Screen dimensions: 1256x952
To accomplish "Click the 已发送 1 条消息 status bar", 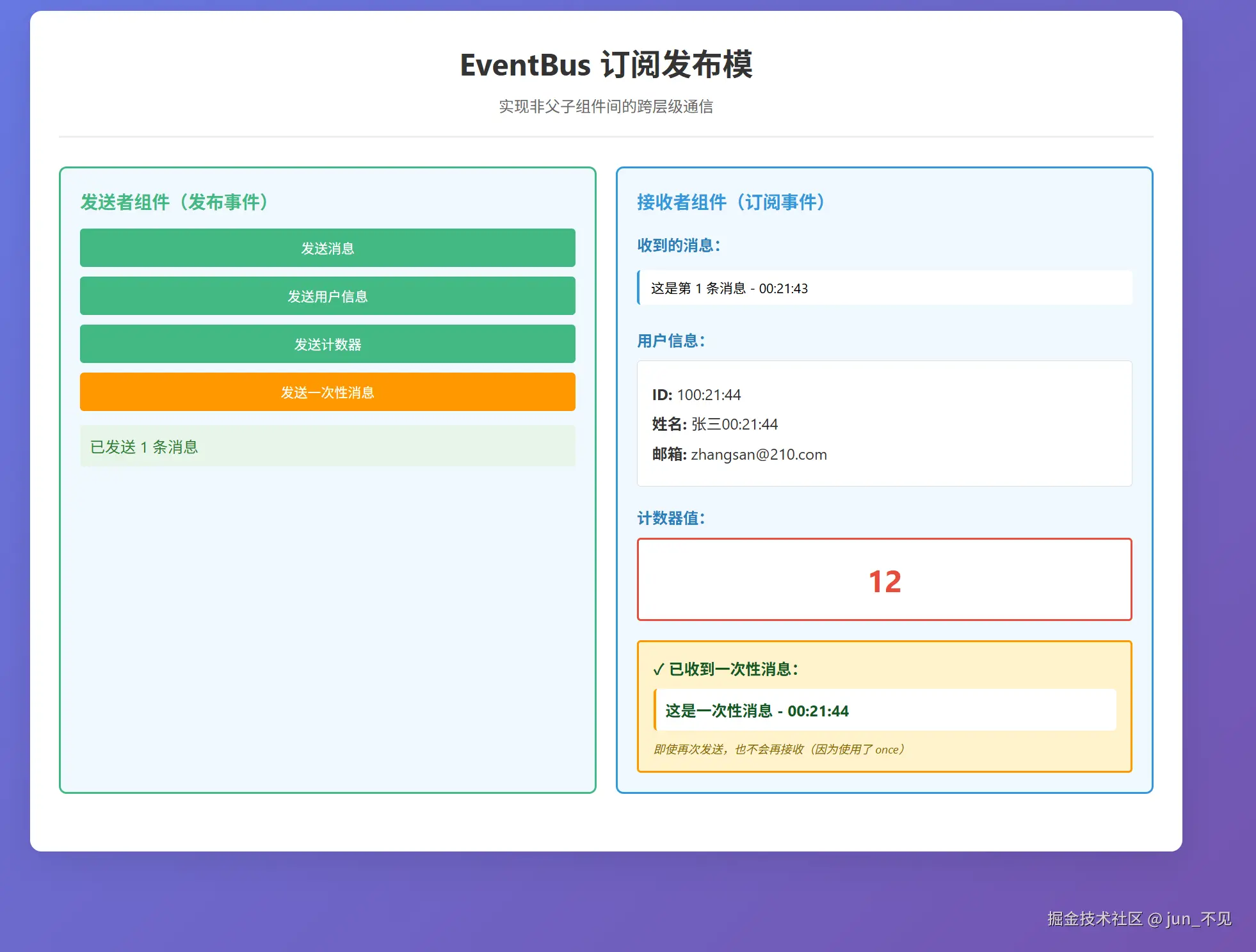I will (x=327, y=446).
